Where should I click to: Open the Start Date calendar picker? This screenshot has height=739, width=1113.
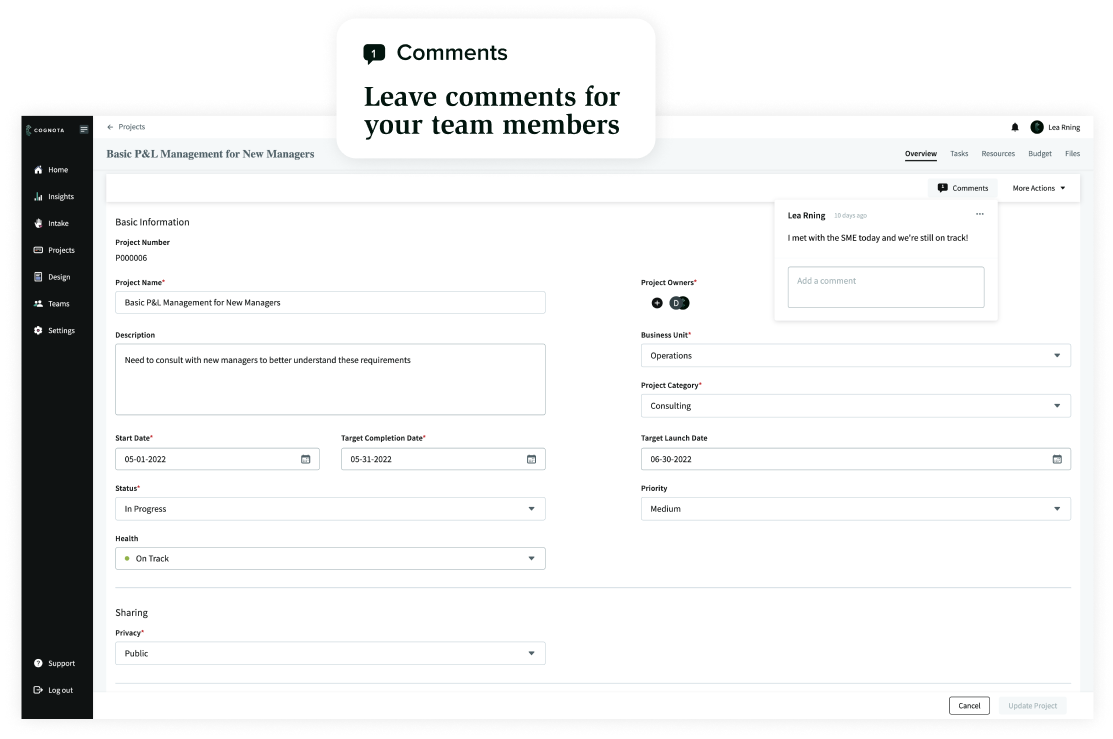[x=305, y=459]
